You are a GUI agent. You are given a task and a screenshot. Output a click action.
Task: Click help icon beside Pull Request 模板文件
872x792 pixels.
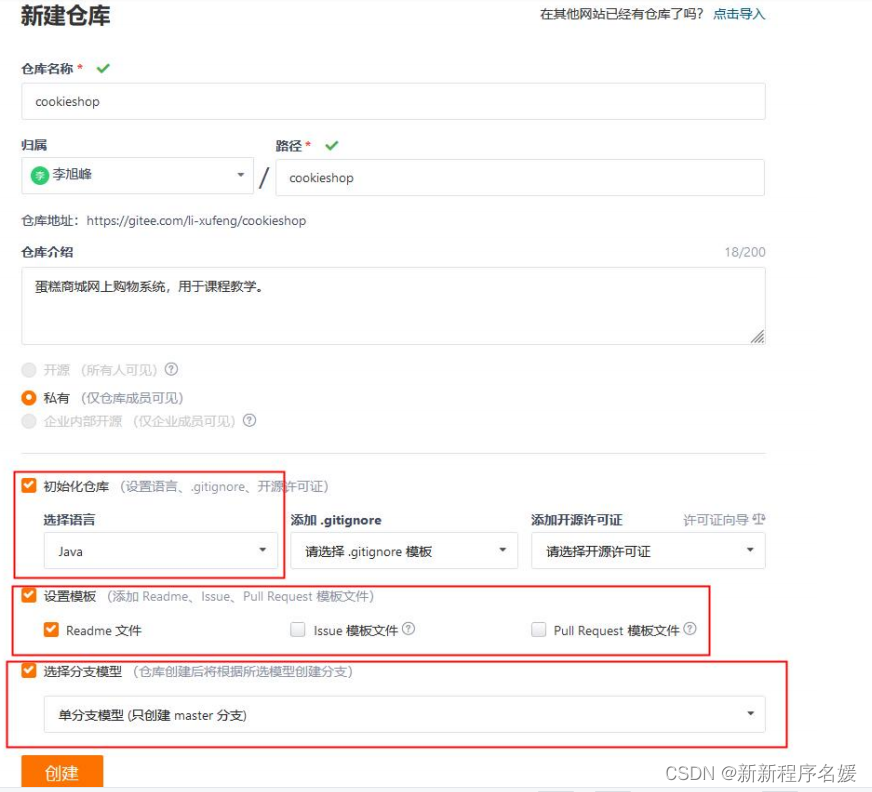pyautogui.click(x=690, y=629)
